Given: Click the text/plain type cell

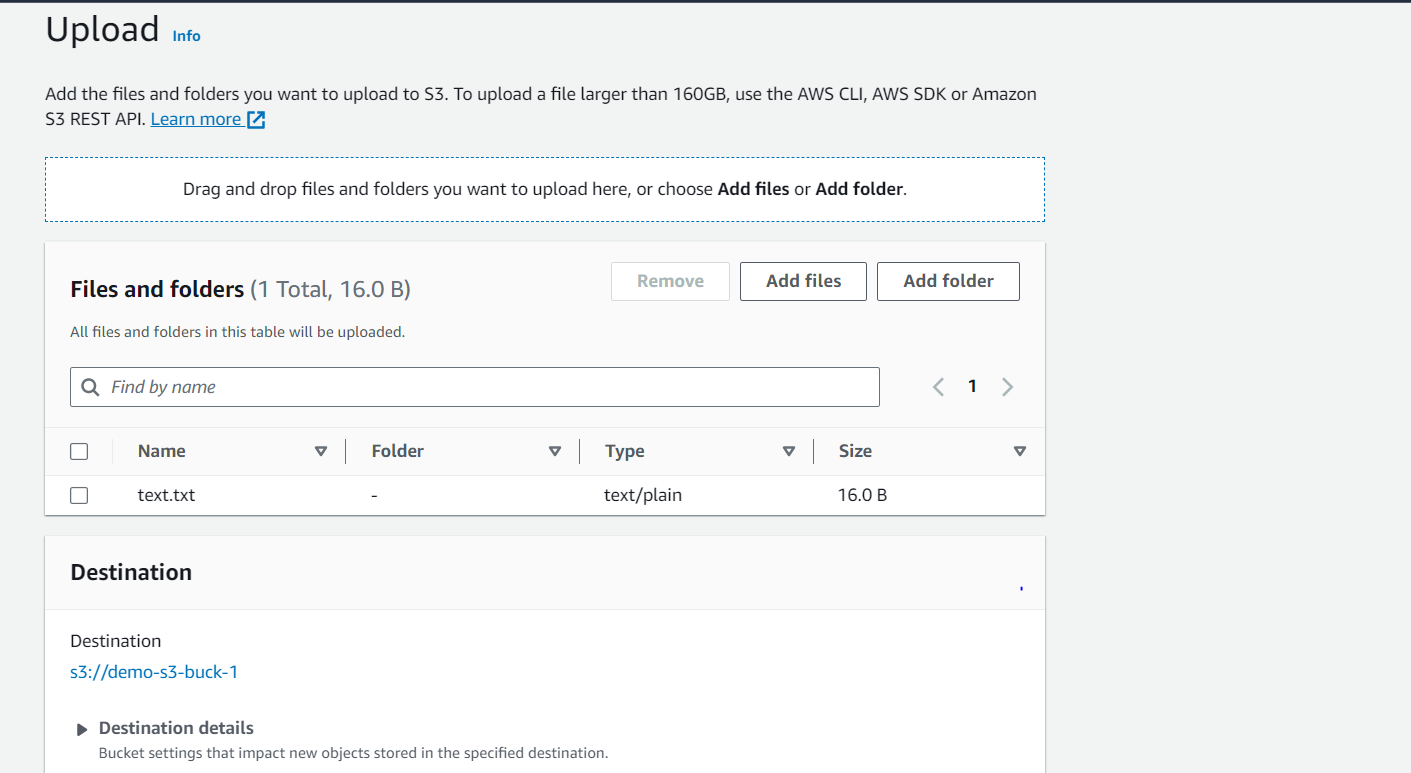Looking at the screenshot, I should [643, 495].
